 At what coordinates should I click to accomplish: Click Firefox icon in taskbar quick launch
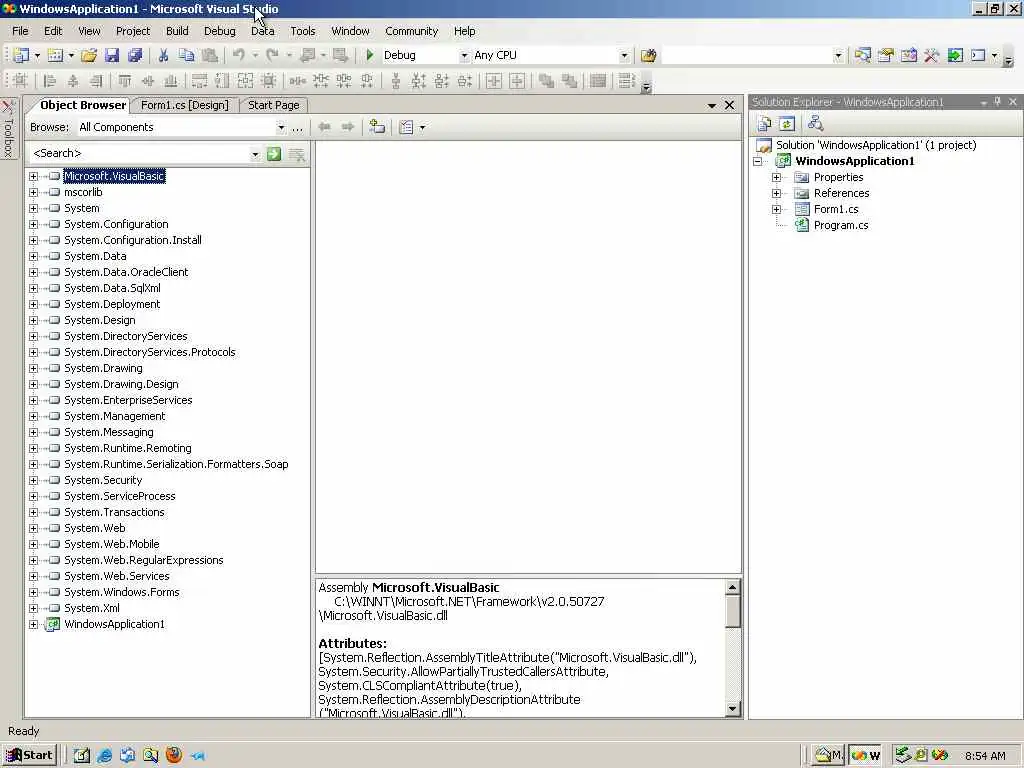pyautogui.click(x=174, y=756)
